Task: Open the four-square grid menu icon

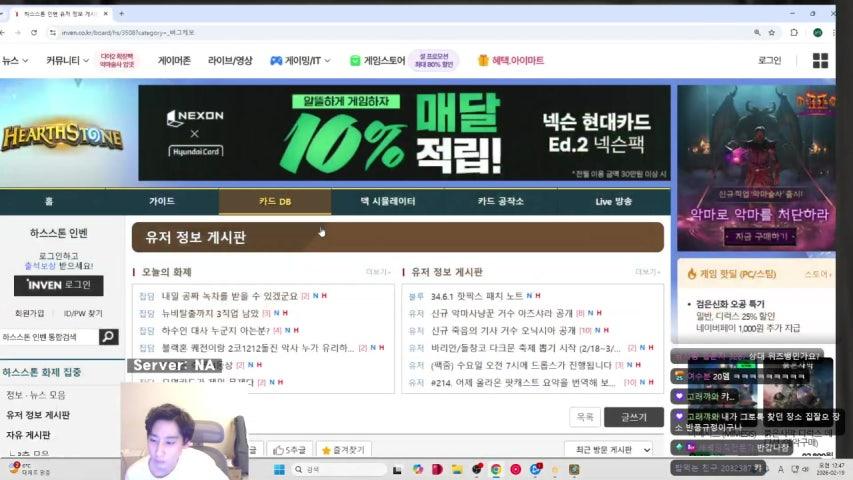Action: [820, 60]
